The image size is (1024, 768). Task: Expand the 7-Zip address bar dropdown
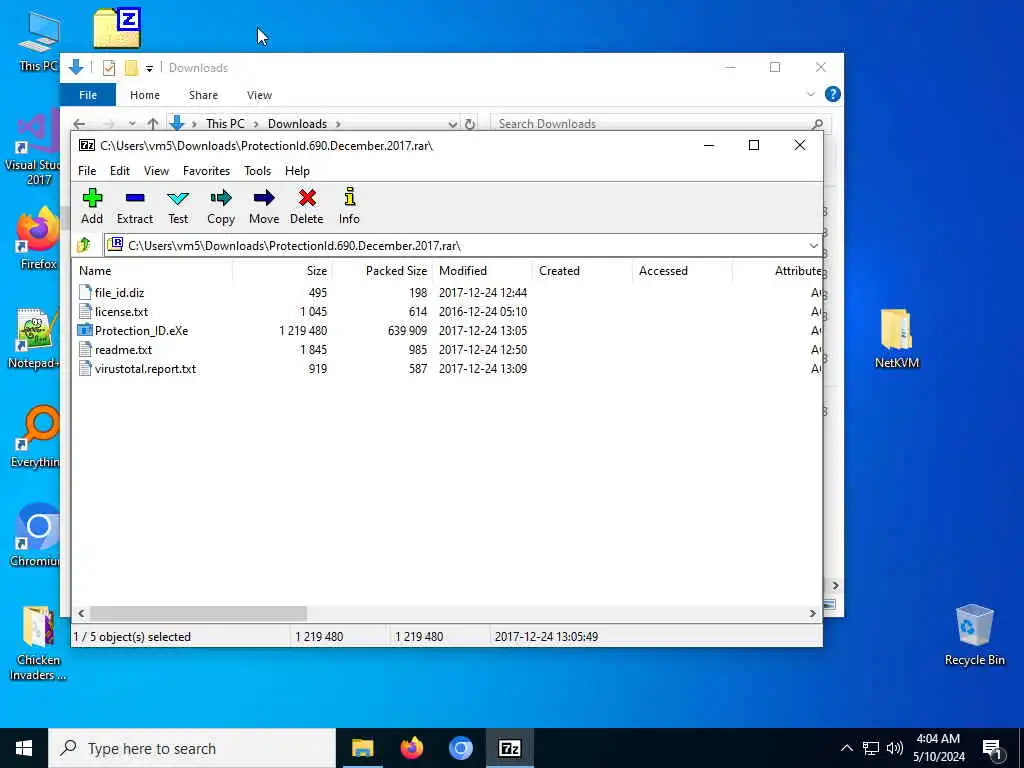click(813, 246)
